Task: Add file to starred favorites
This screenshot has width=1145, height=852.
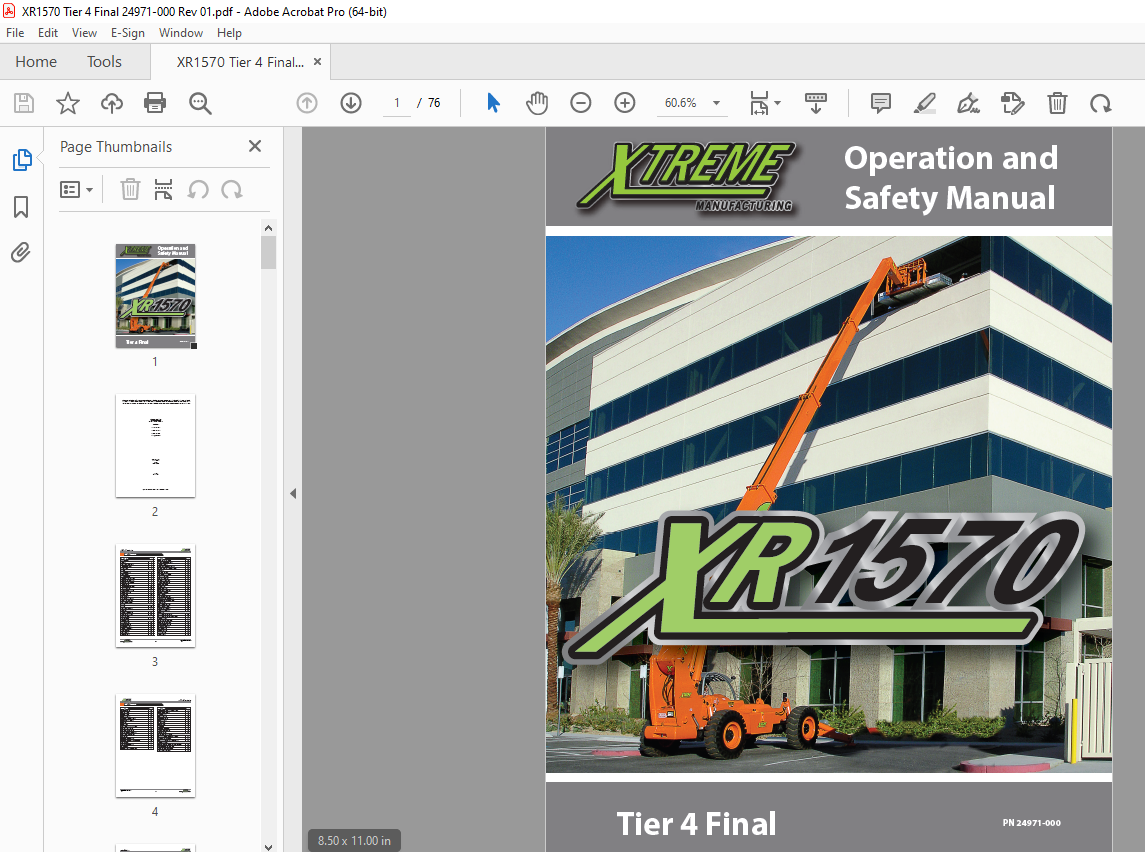Action: point(68,103)
